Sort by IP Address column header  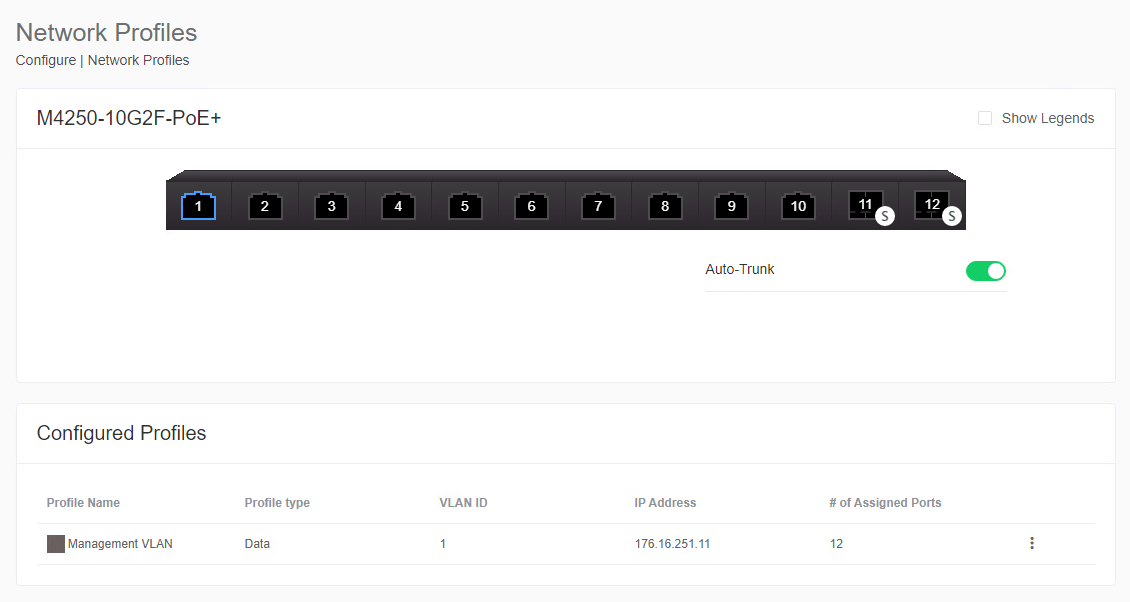click(x=665, y=503)
